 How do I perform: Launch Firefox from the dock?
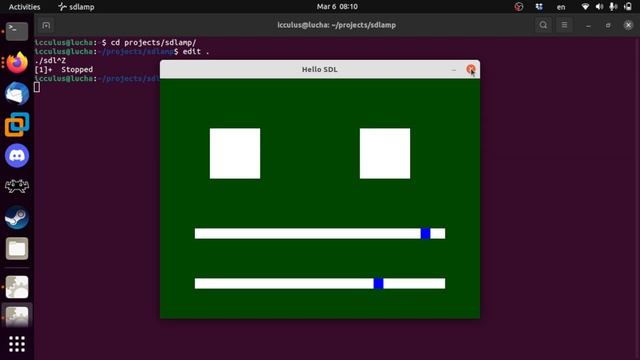(17, 62)
